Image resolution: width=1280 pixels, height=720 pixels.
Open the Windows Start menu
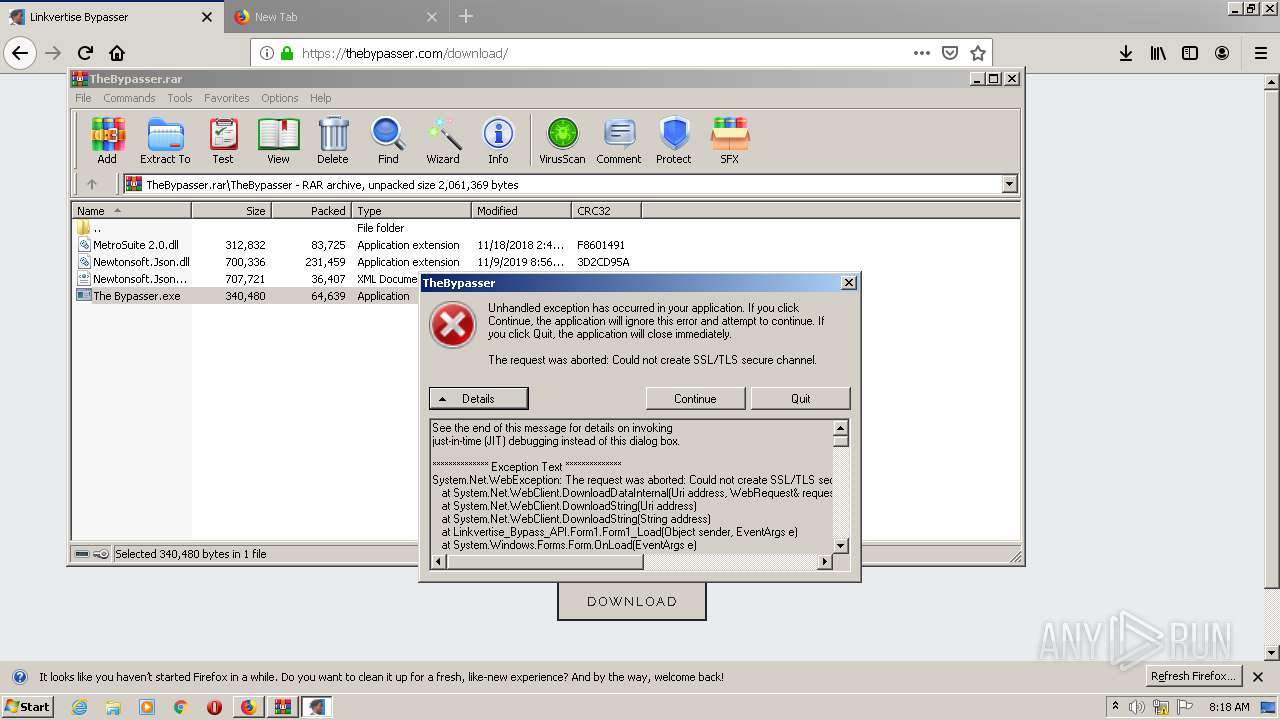(x=27, y=706)
